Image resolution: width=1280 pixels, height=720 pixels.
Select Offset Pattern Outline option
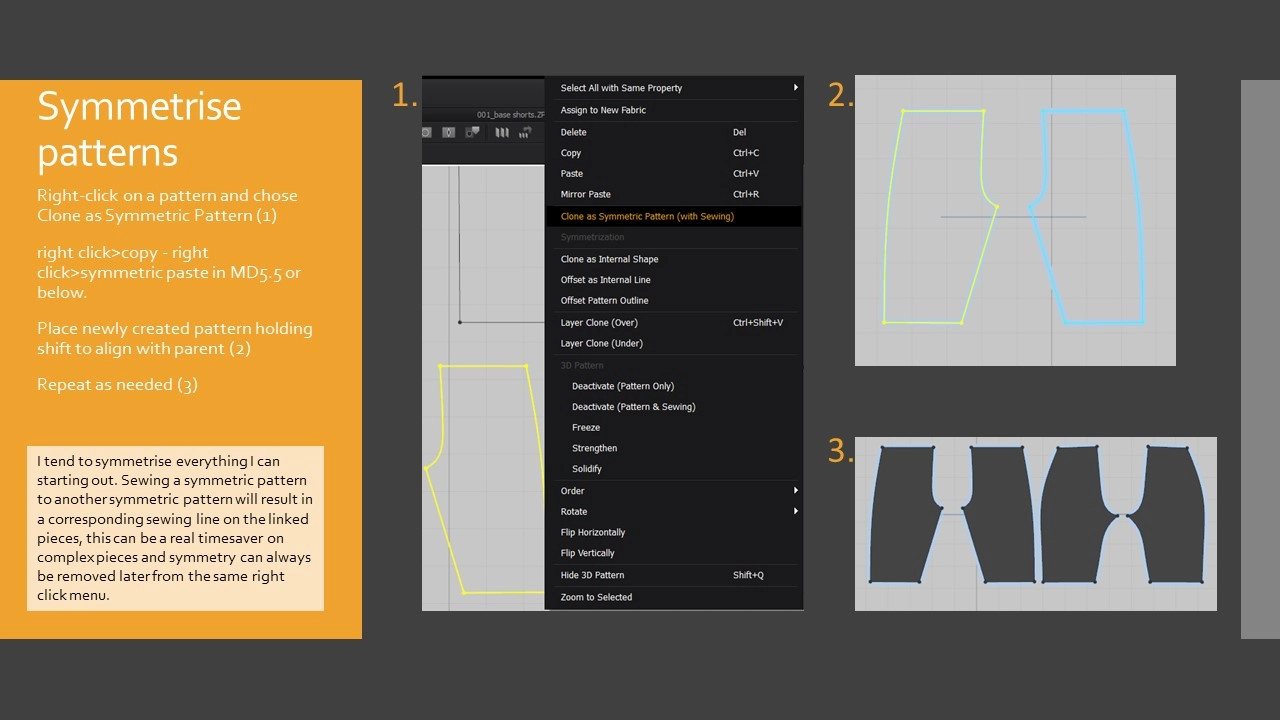coord(604,301)
